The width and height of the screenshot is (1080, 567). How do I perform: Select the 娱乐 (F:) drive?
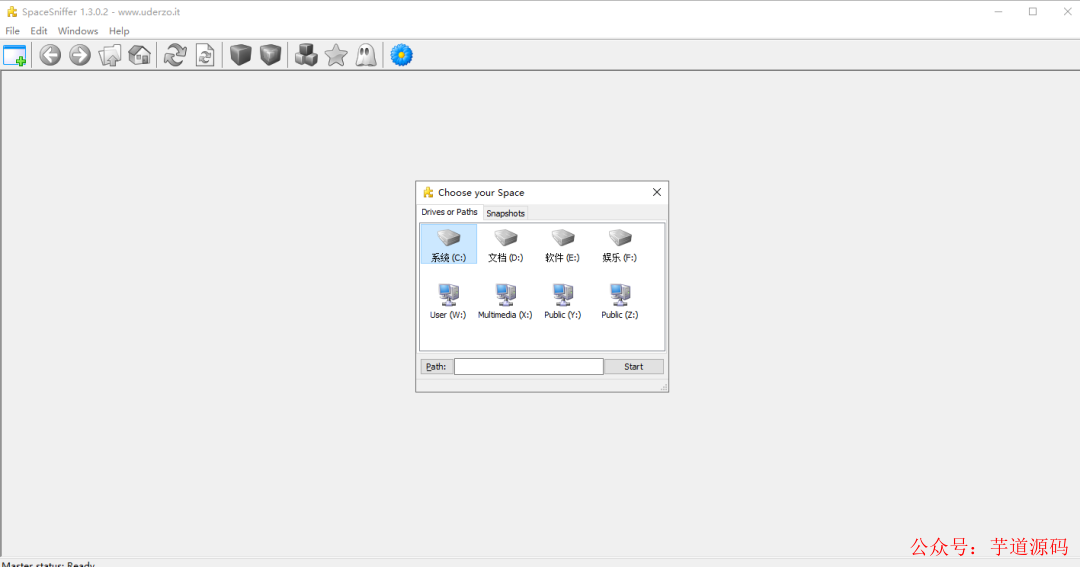click(619, 245)
